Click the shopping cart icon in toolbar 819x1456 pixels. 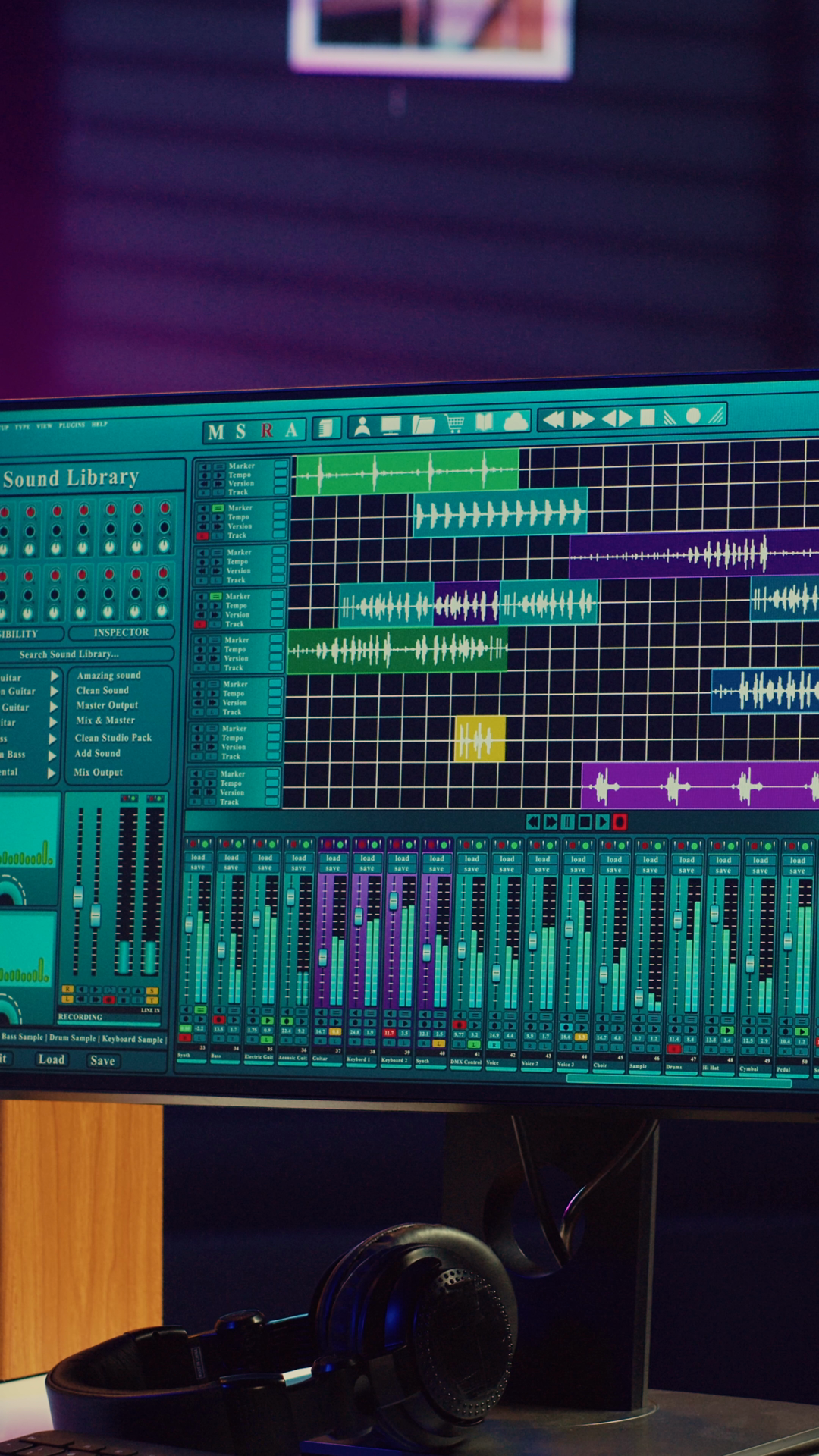454,423
